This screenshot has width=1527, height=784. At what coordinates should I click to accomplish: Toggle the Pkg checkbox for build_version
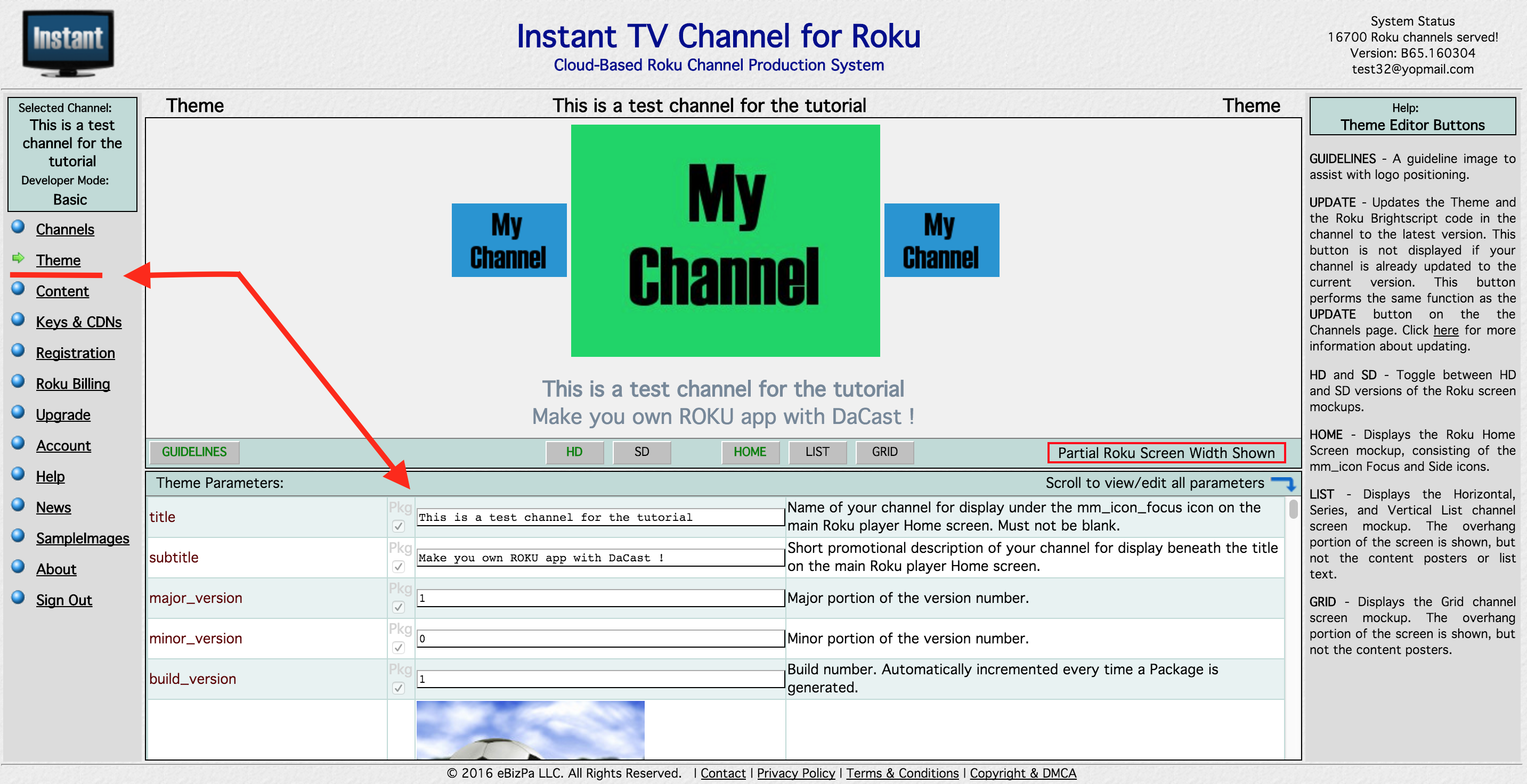click(399, 688)
